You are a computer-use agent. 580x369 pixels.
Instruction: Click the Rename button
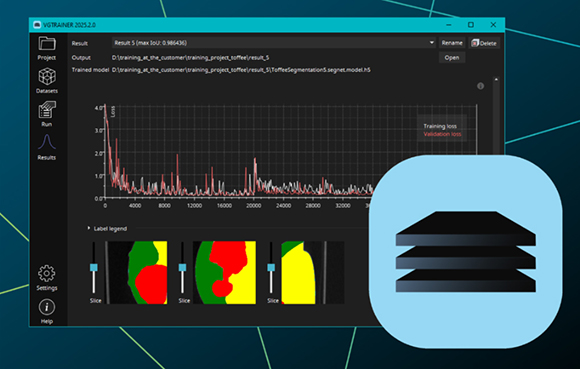pos(452,43)
